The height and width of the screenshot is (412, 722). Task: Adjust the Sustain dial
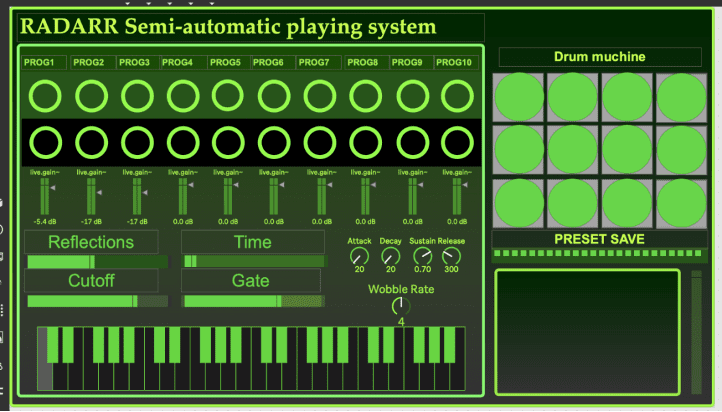[x=422, y=257]
